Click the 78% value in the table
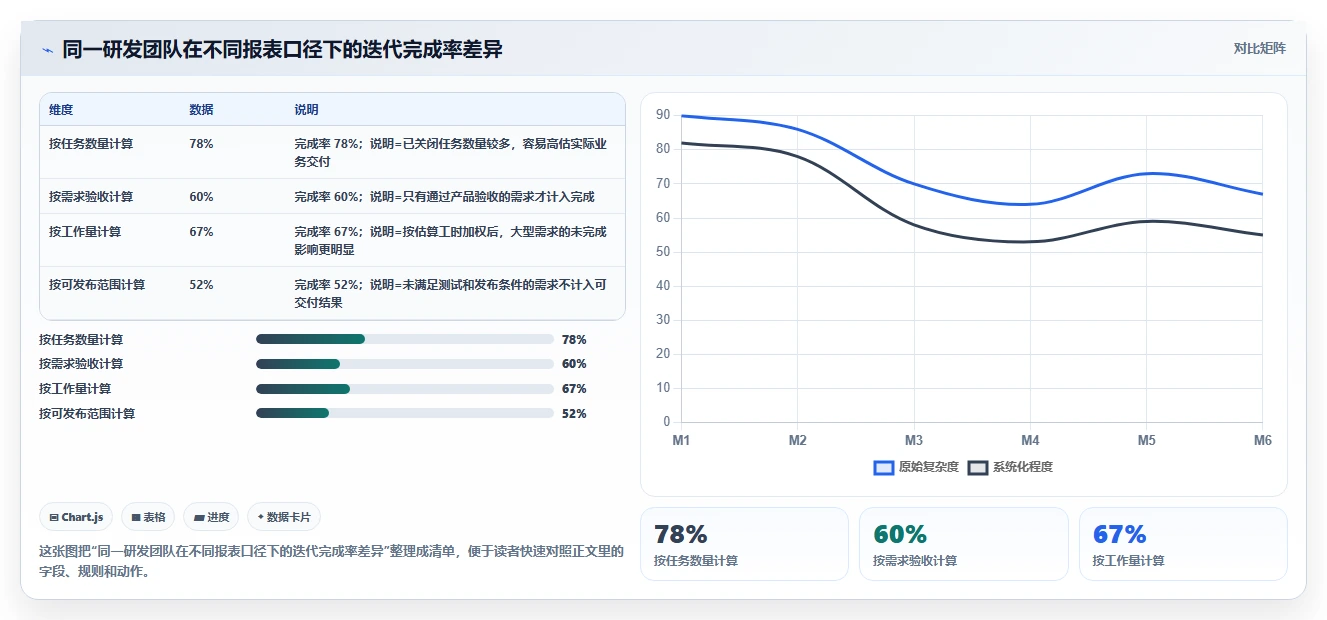1327x620 pixels. [x=201, y=144]
